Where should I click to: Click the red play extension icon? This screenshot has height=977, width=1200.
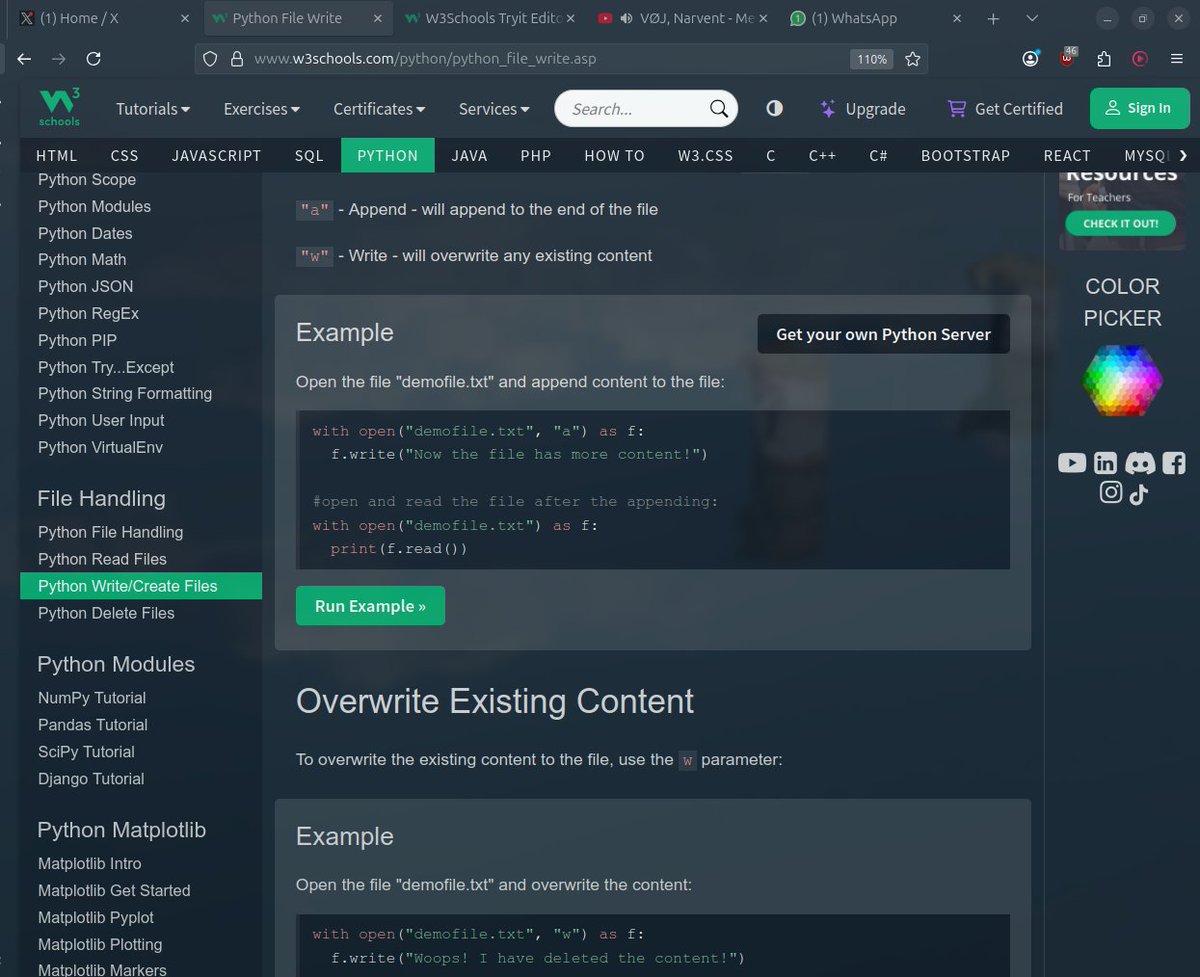click(x=1139, y=59)
